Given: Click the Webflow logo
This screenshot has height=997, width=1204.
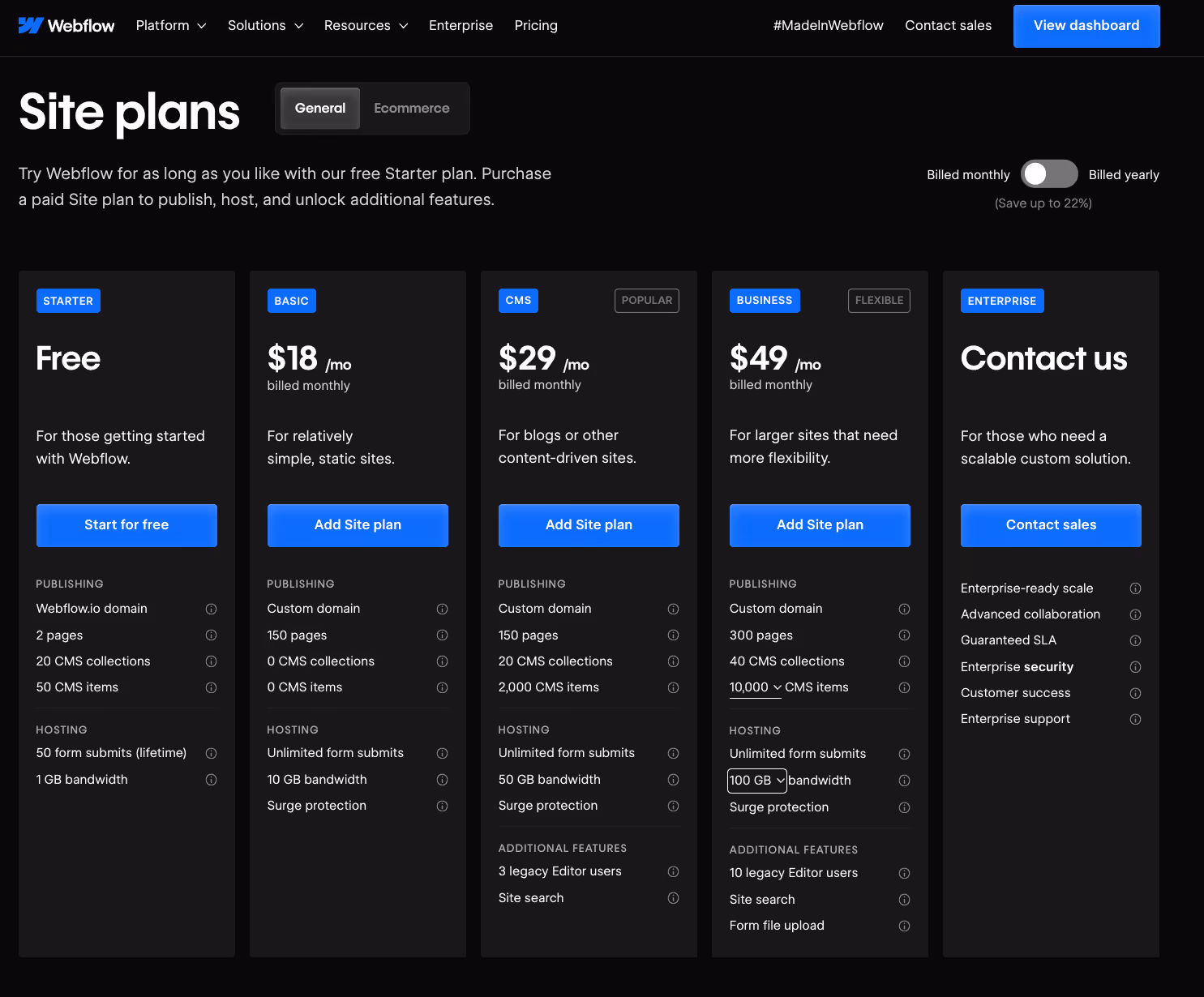Looking at the screenshot, I should [x=66, y=26].
